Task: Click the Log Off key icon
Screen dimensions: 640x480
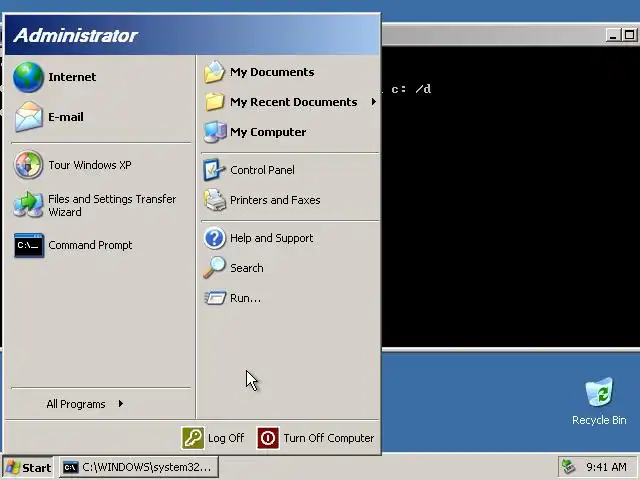Action: pos(193,438)
